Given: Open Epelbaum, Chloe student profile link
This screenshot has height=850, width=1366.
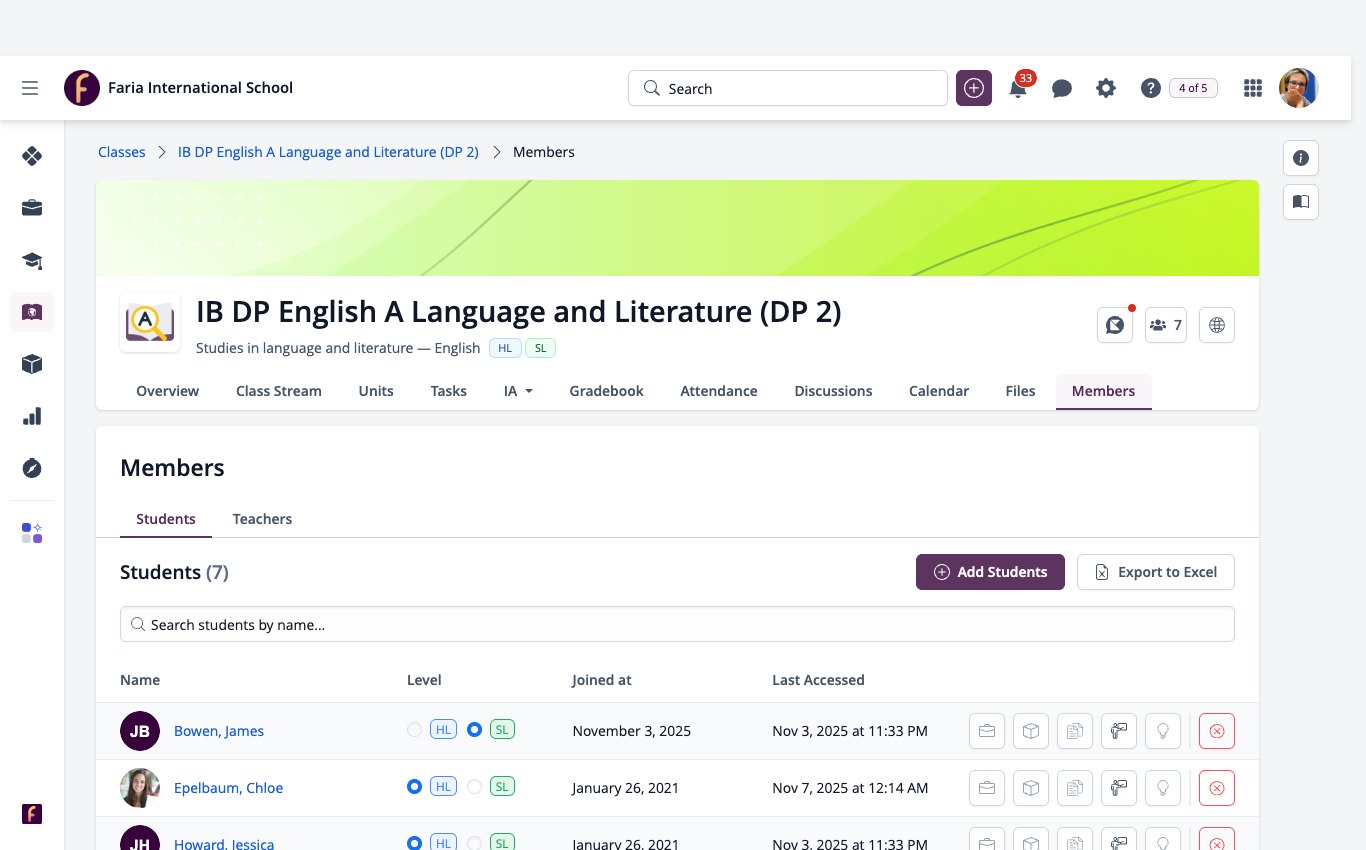Looking at the screenshot, I should pos(228,788).
